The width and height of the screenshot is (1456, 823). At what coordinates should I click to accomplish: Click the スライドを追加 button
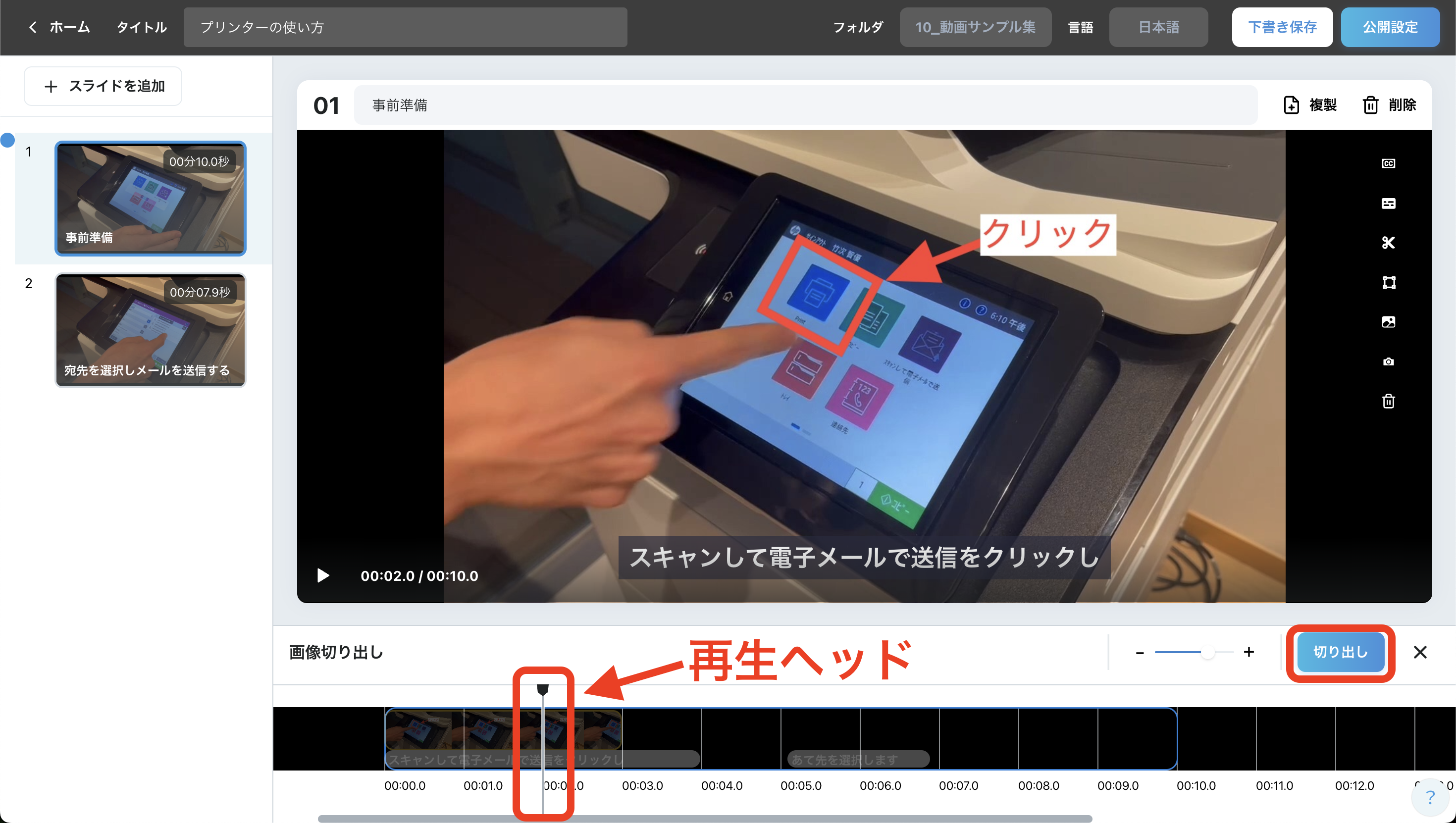tap(103, 86)
